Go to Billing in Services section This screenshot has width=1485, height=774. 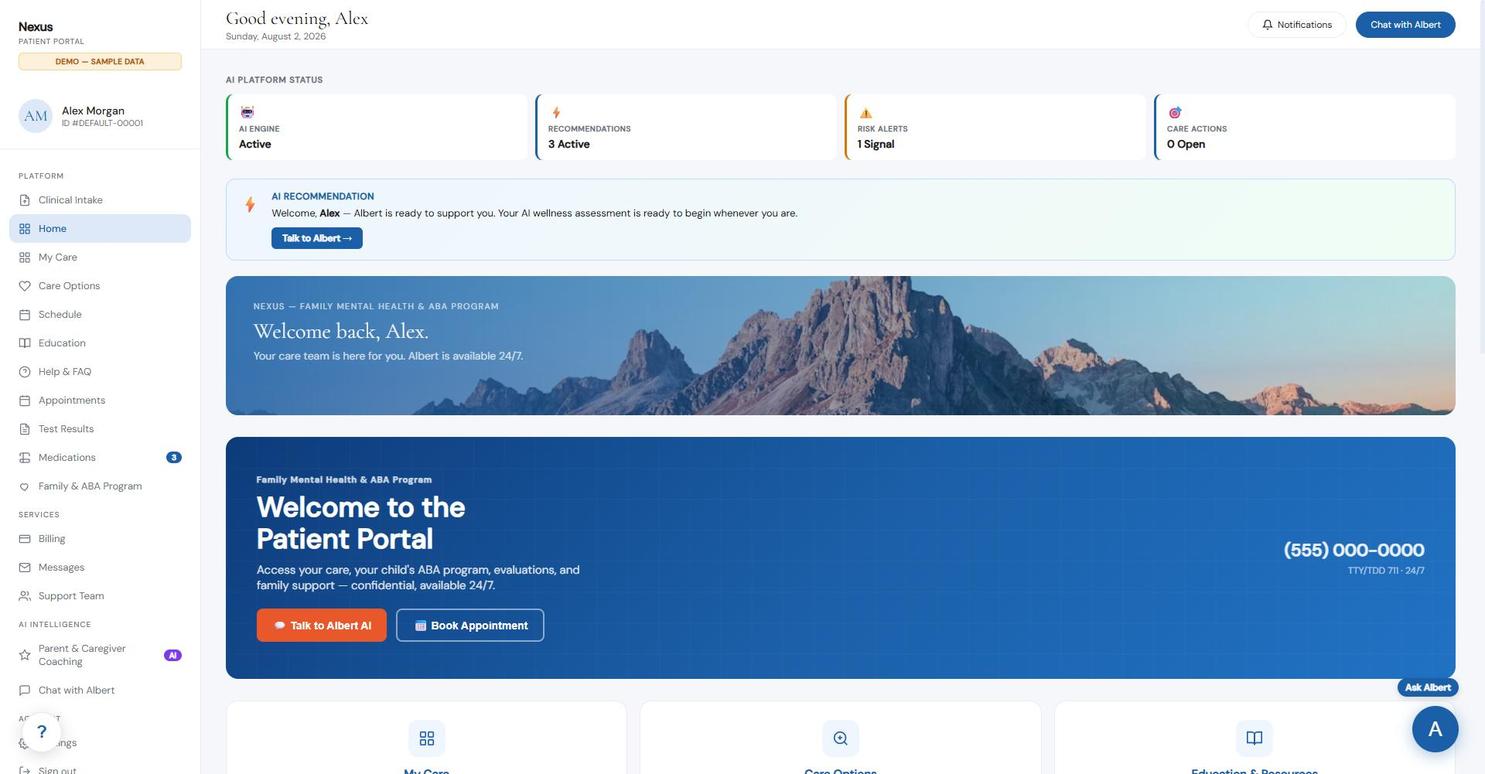coord(100,539)
